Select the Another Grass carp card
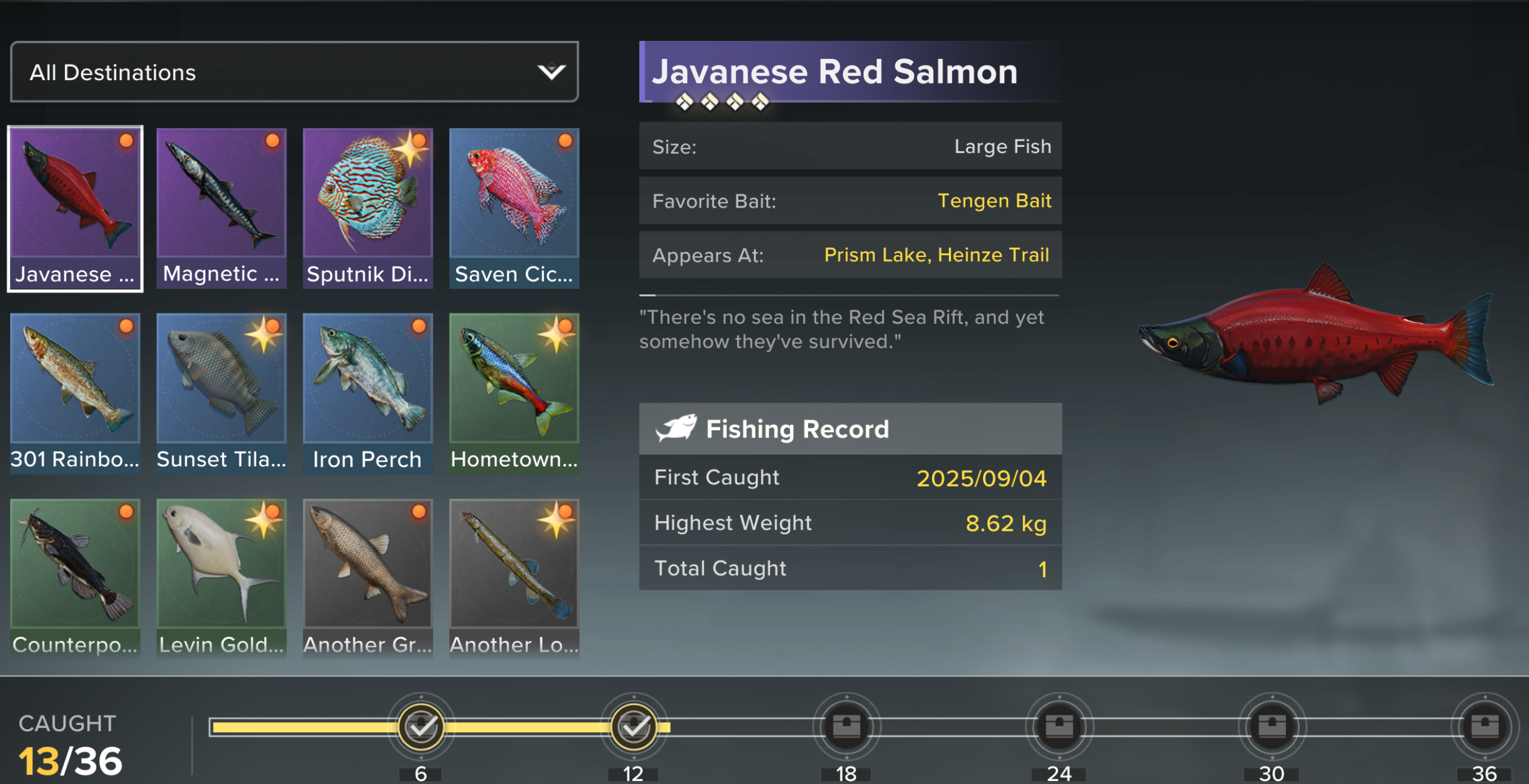The width and height of the screenshot is (1529, 784). 368,579
